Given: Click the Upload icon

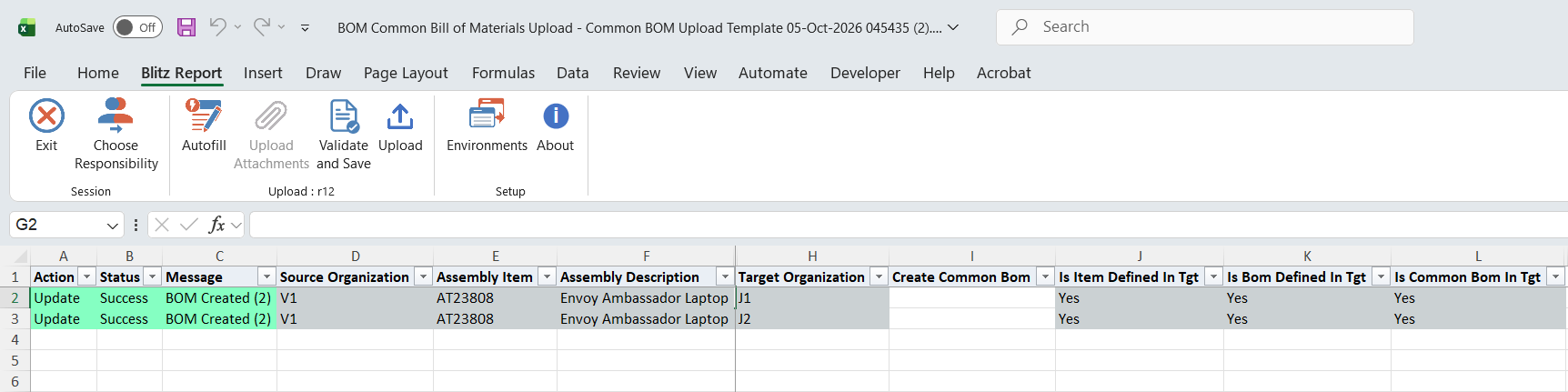Looking at the screenshot, I should point(400,116).
